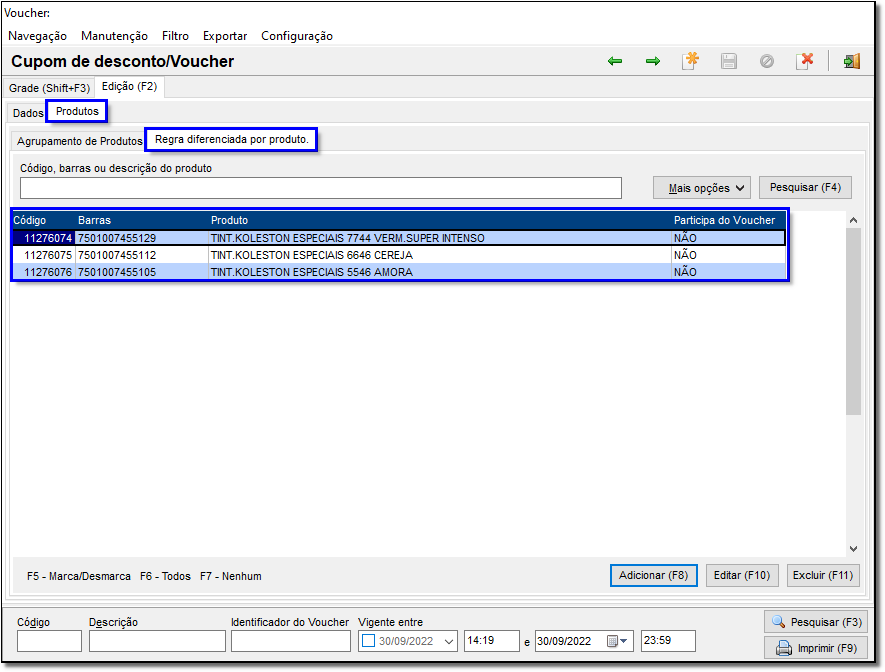This screenshot has width=885, height=672.
Task: Click NÃO in the 6646 CEREJA row
Action: point(685,255)
